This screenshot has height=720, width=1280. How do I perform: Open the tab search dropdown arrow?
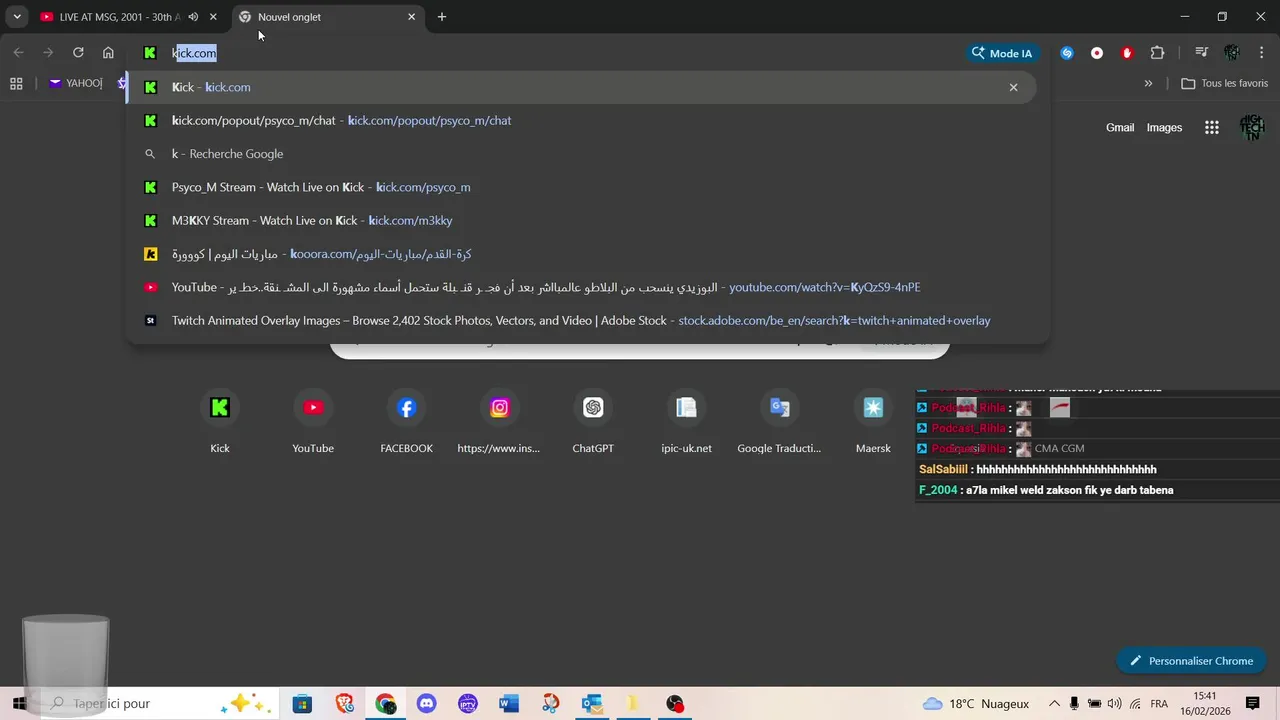coord(17,17)
